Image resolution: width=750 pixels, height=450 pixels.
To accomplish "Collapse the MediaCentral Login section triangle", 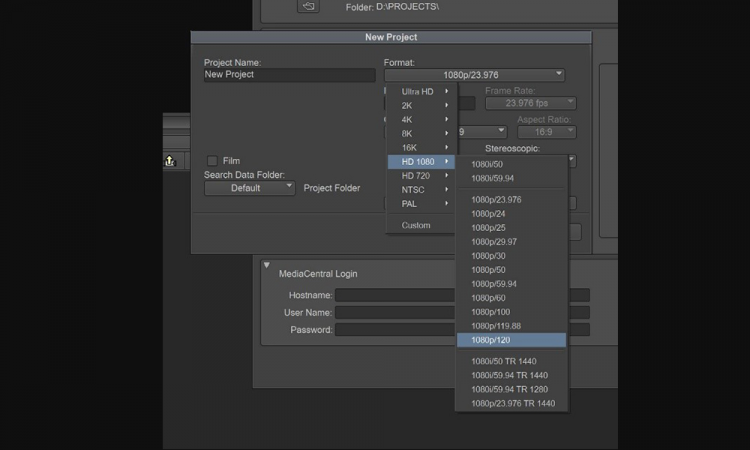I will 267,266.
